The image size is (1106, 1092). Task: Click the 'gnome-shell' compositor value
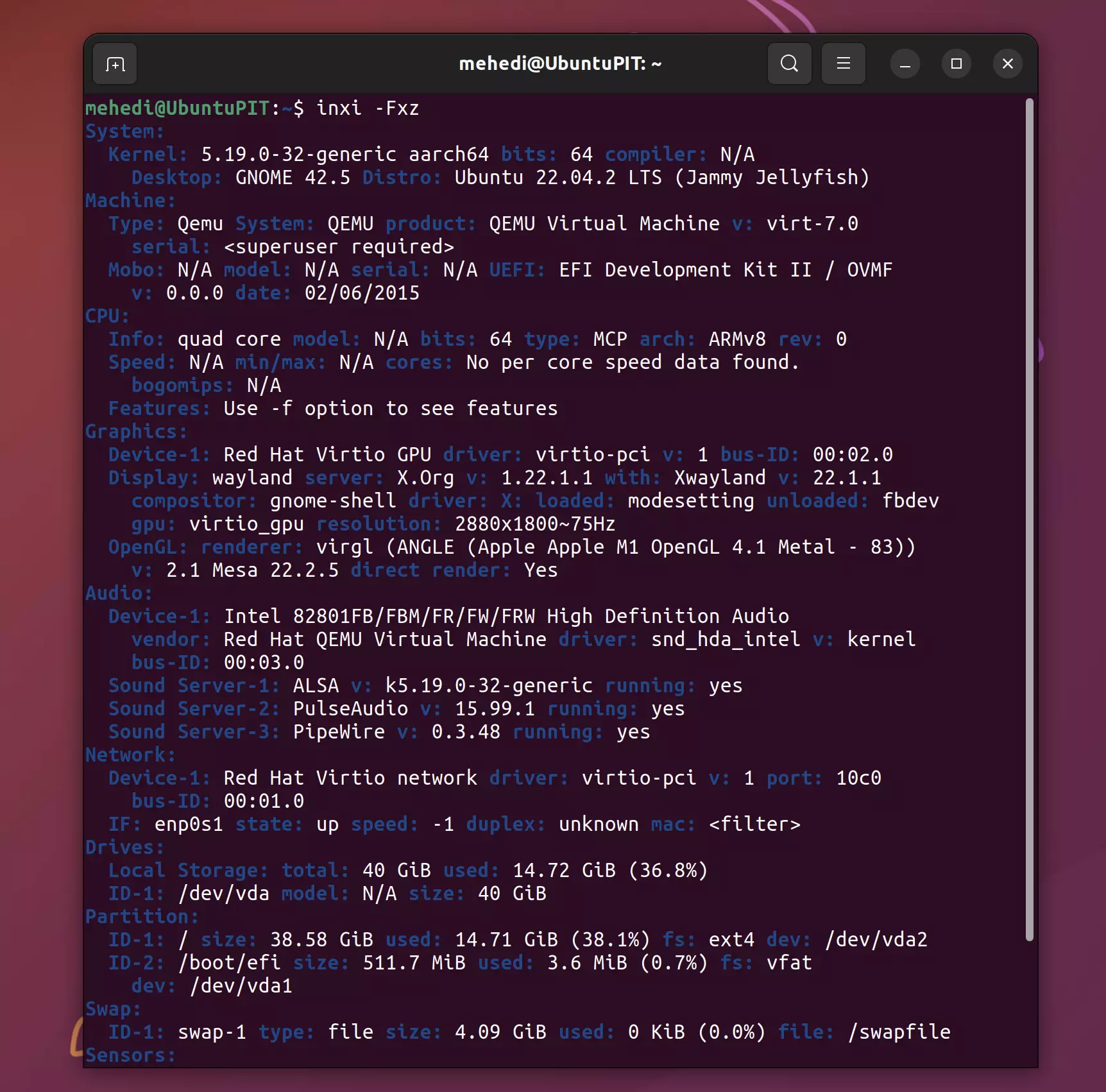coord(333,500)
